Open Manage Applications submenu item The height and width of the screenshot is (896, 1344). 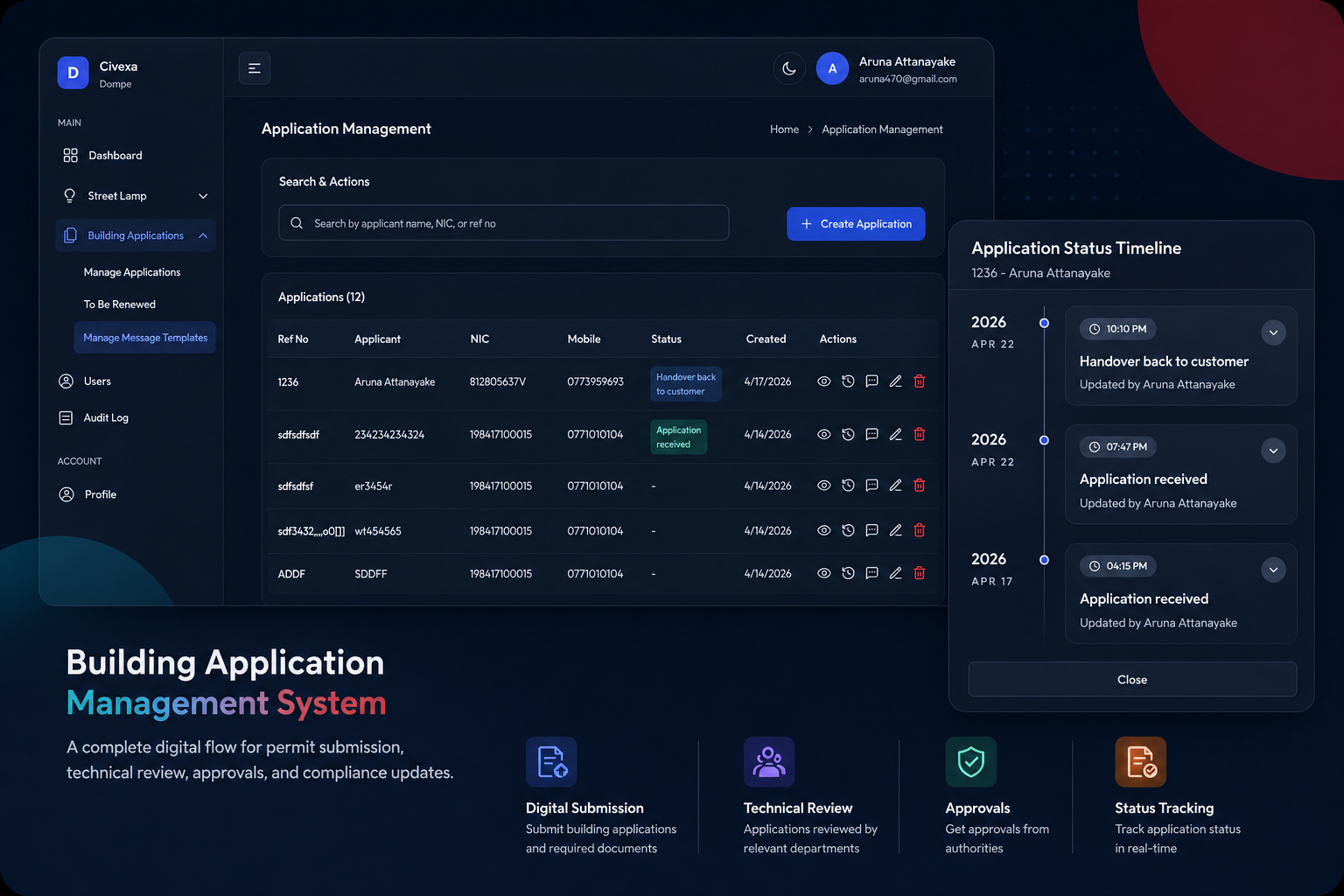pyautogui.click(x=132, y=272)
